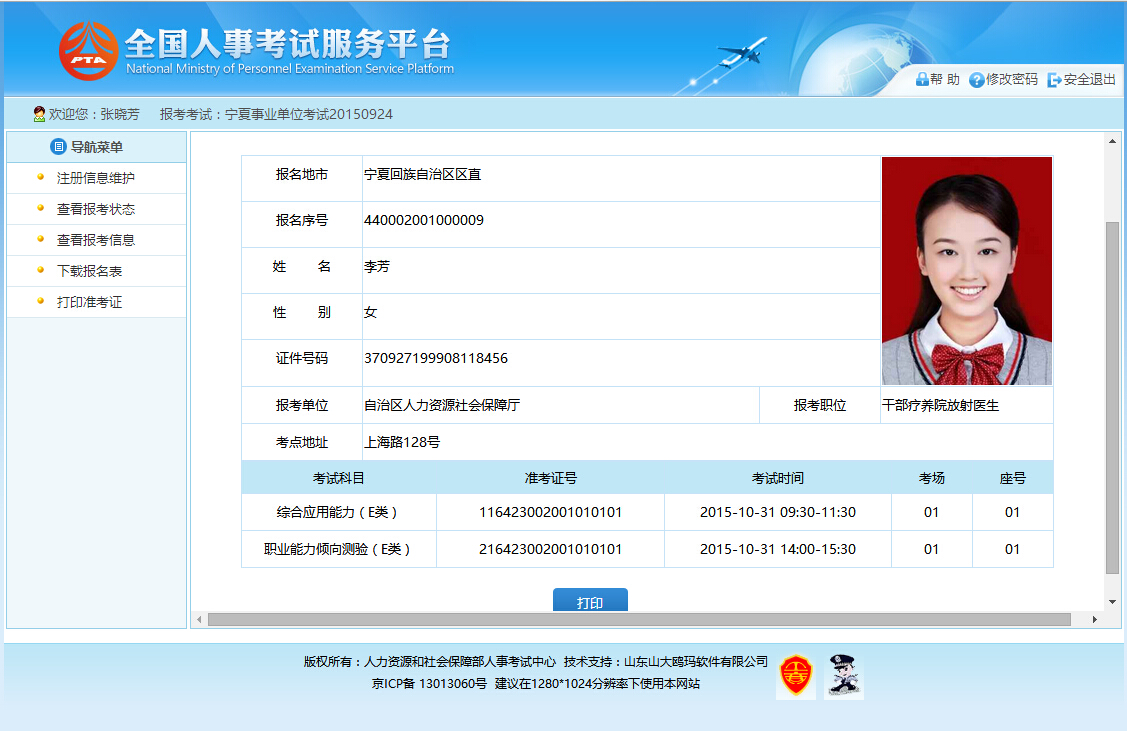The width and height of the screenshot is (1127, 731).
Task: Click the cyber police badge icon
Action: pos(844,676)
